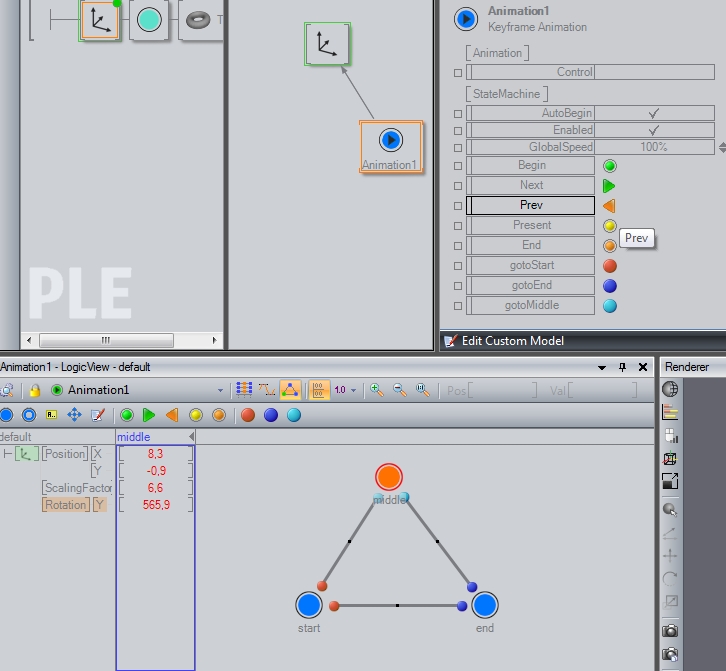This screenshot has height=671, width=726.
Task: Toggle the Enabled checkmark value
Action: coord(654,130)
